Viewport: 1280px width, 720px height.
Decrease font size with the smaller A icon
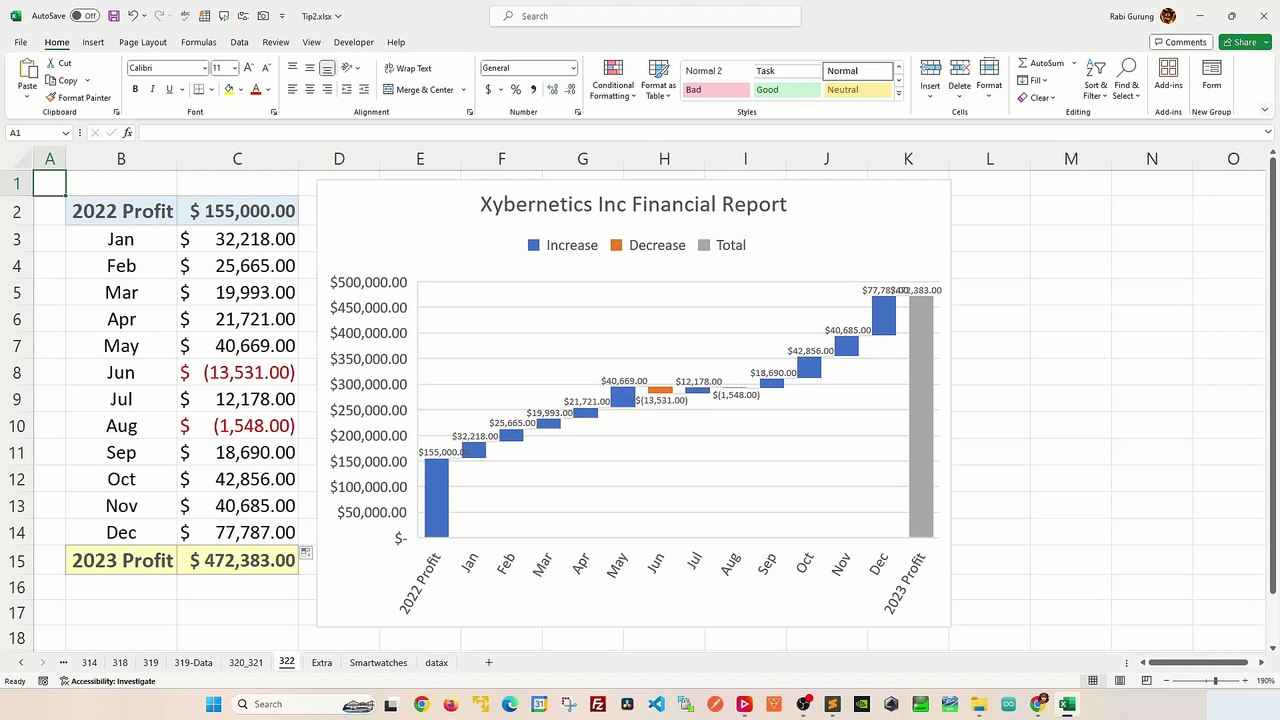(x=264, y=68)
